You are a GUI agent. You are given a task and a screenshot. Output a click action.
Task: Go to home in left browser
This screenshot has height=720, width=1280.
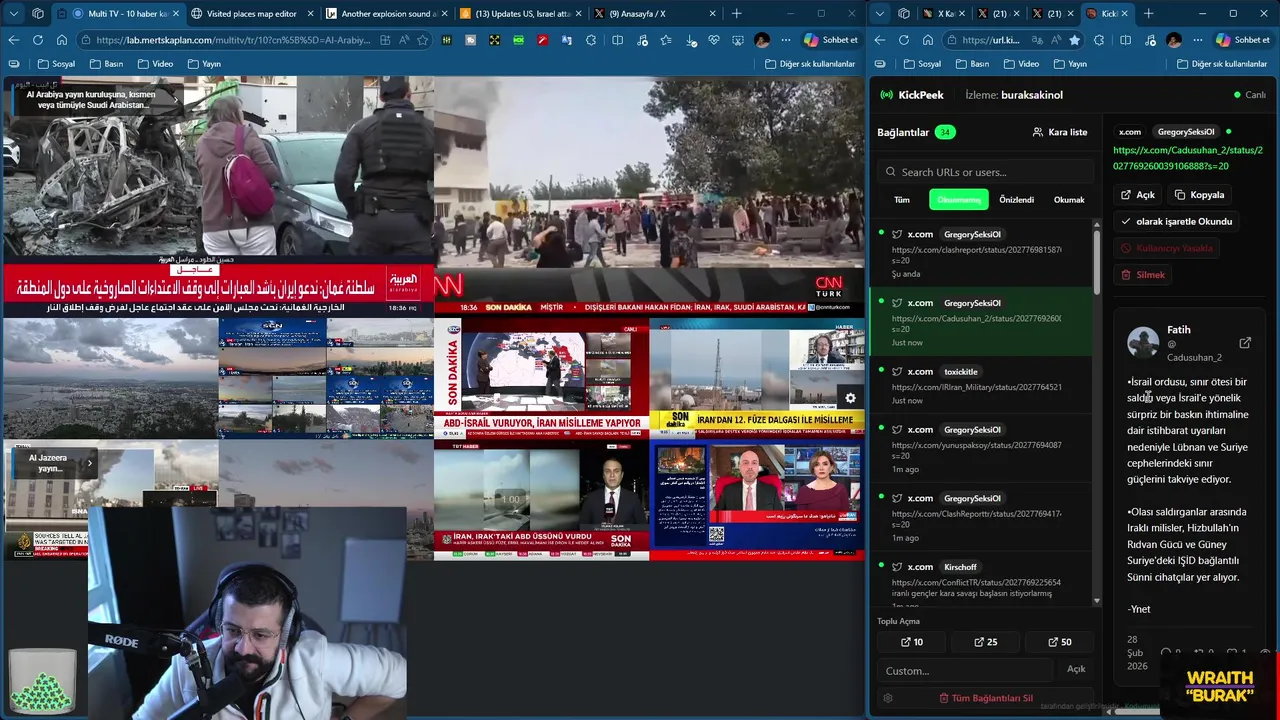pyautogui.click(x=61, y=40)
